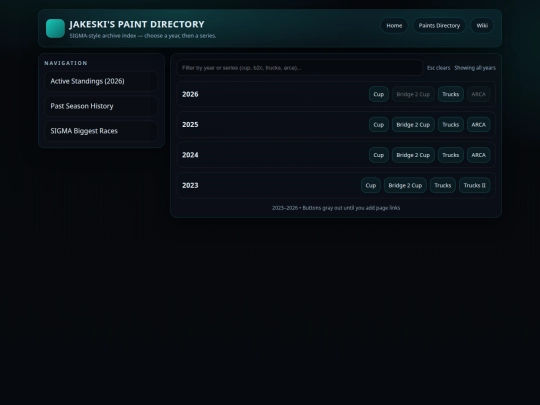Click the 2025 year label

(x=190, y=125)
